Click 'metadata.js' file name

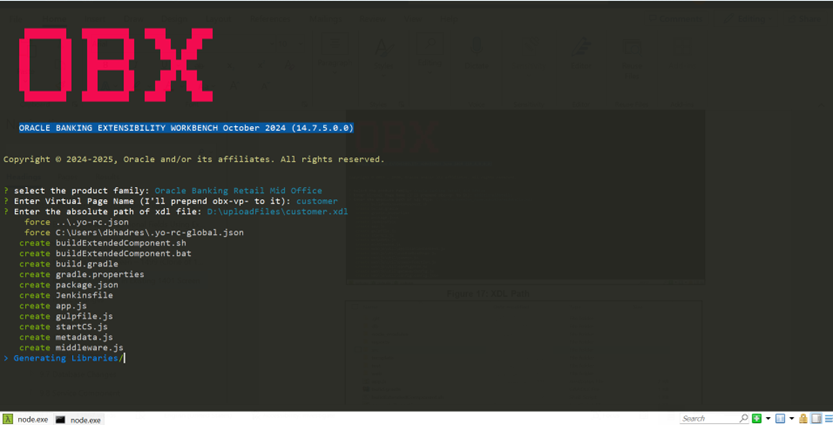click(84, 337)
